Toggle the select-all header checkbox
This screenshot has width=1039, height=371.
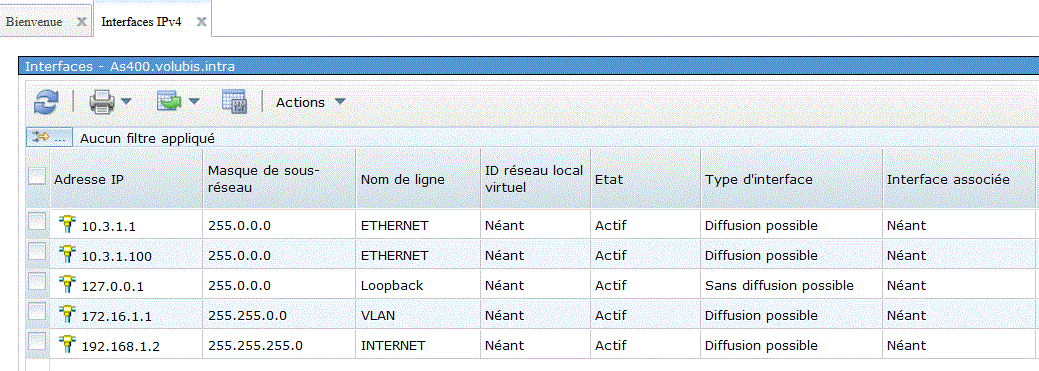[37, 176]
